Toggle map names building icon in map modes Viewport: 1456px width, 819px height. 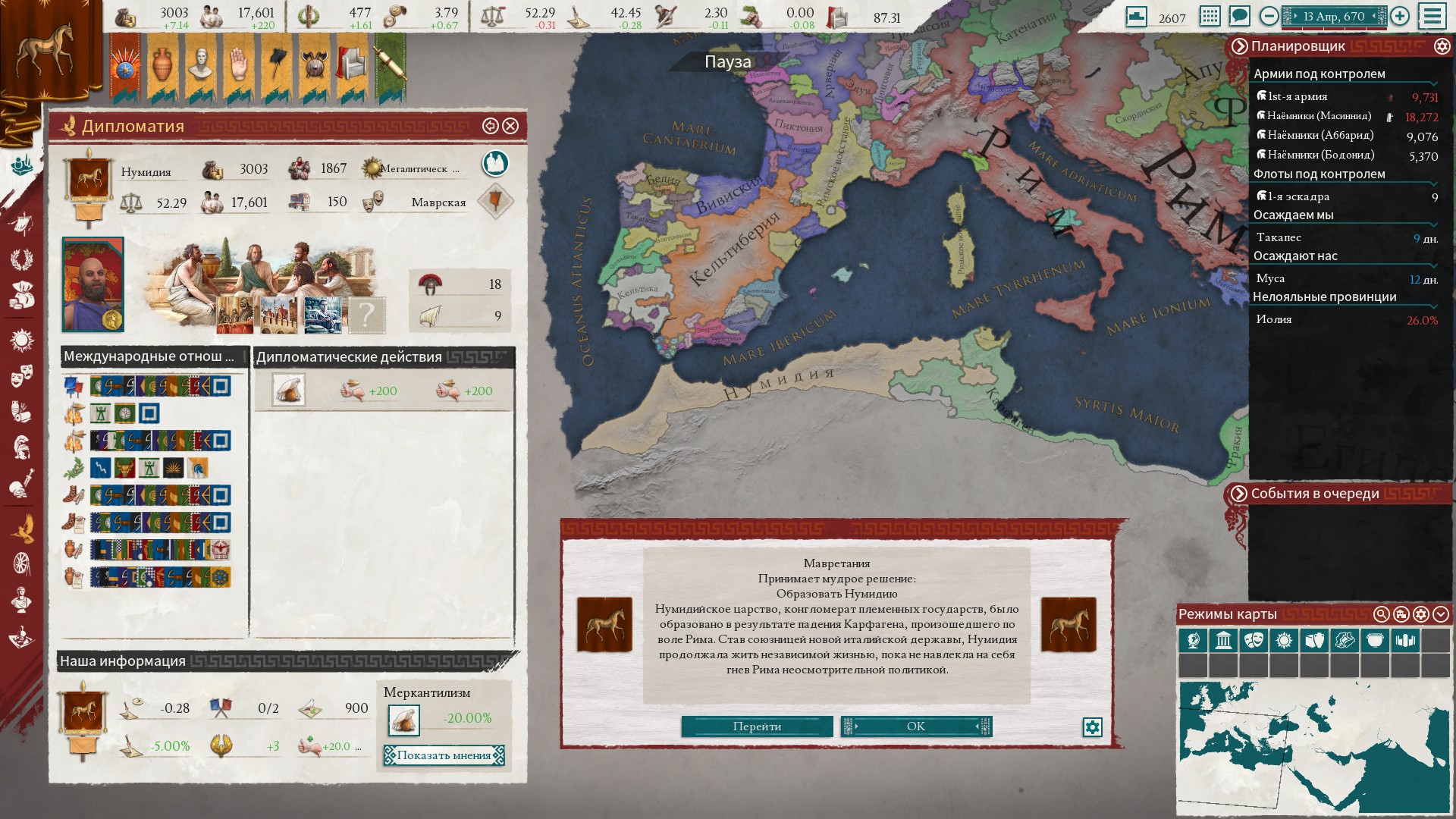tap(1401, 614)
